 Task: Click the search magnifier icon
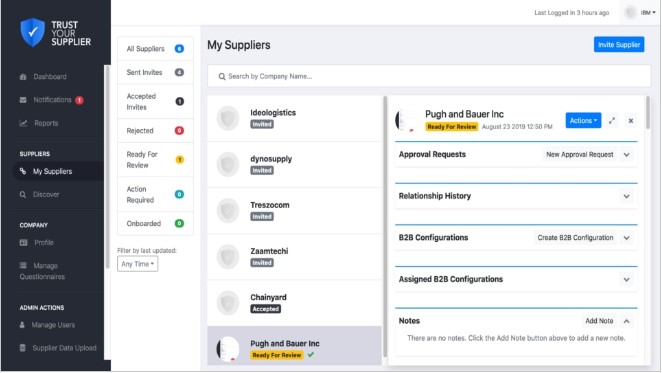222,76
